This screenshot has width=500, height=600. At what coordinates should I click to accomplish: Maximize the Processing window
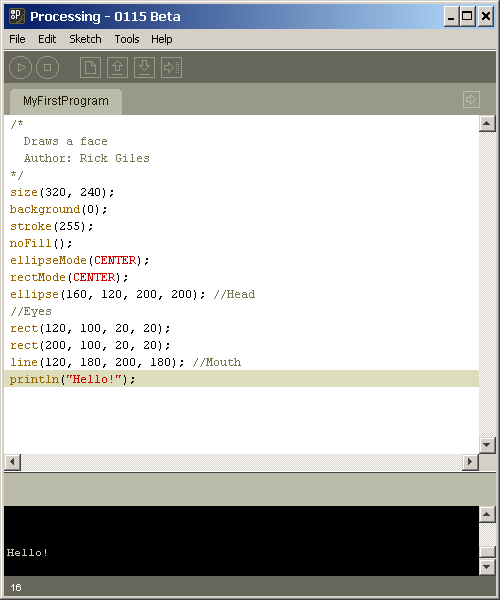tap(467, 16)
